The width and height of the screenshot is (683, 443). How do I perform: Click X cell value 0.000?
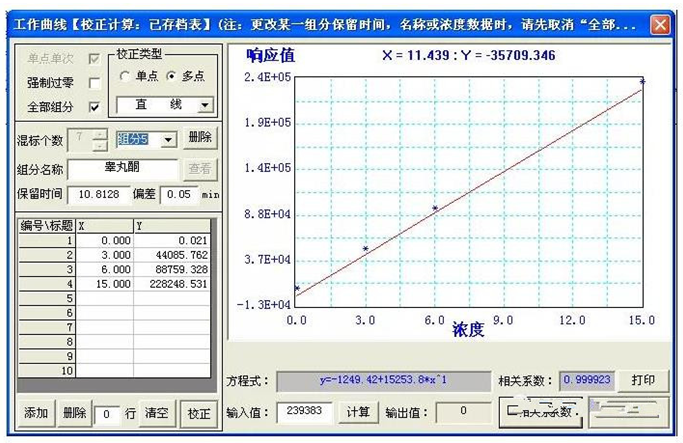click(x=105, y=240)
